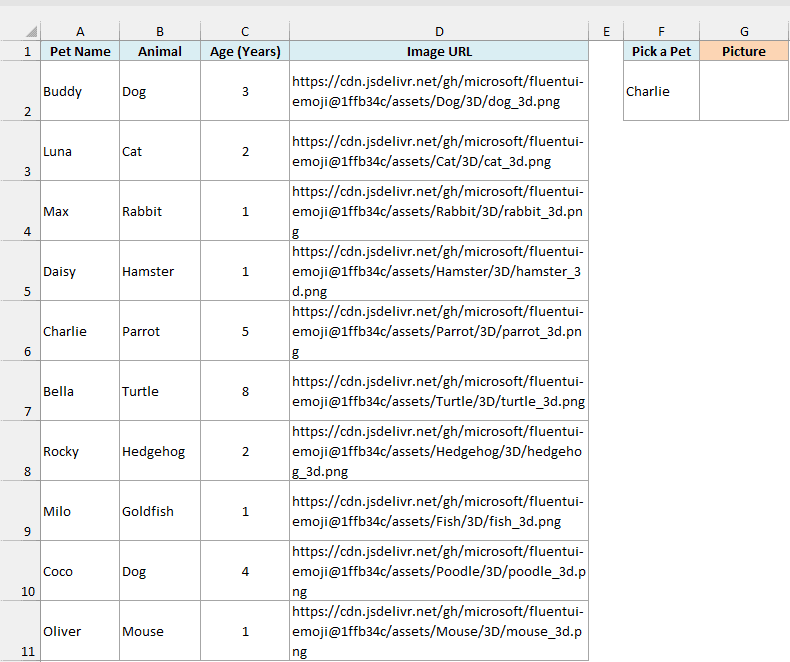Screen dimensions: 790x662
Task: Select row 4 header
Action: [x=20, y=211]
